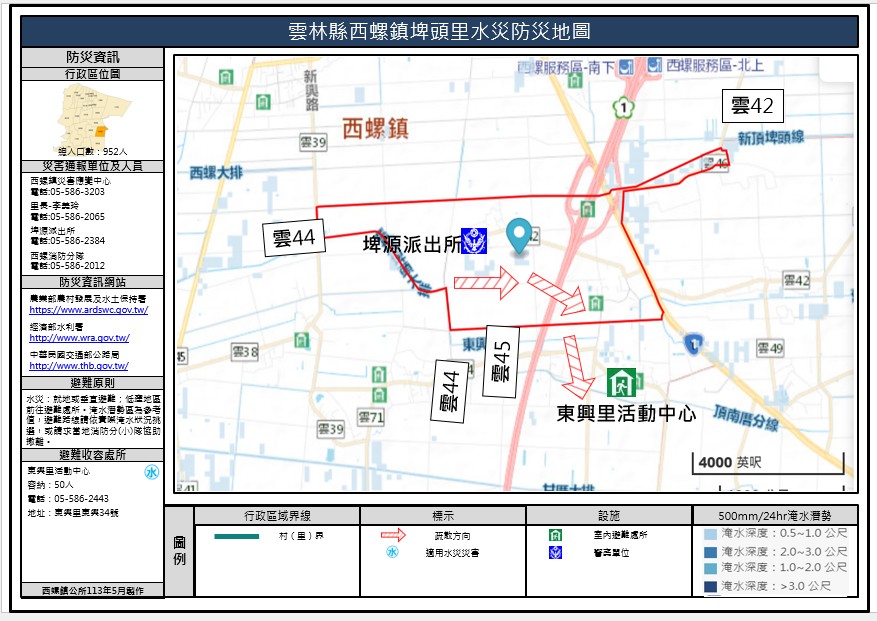
Task: Click the 西螺服務區-北上 service area icon
Action: (653, 65)
